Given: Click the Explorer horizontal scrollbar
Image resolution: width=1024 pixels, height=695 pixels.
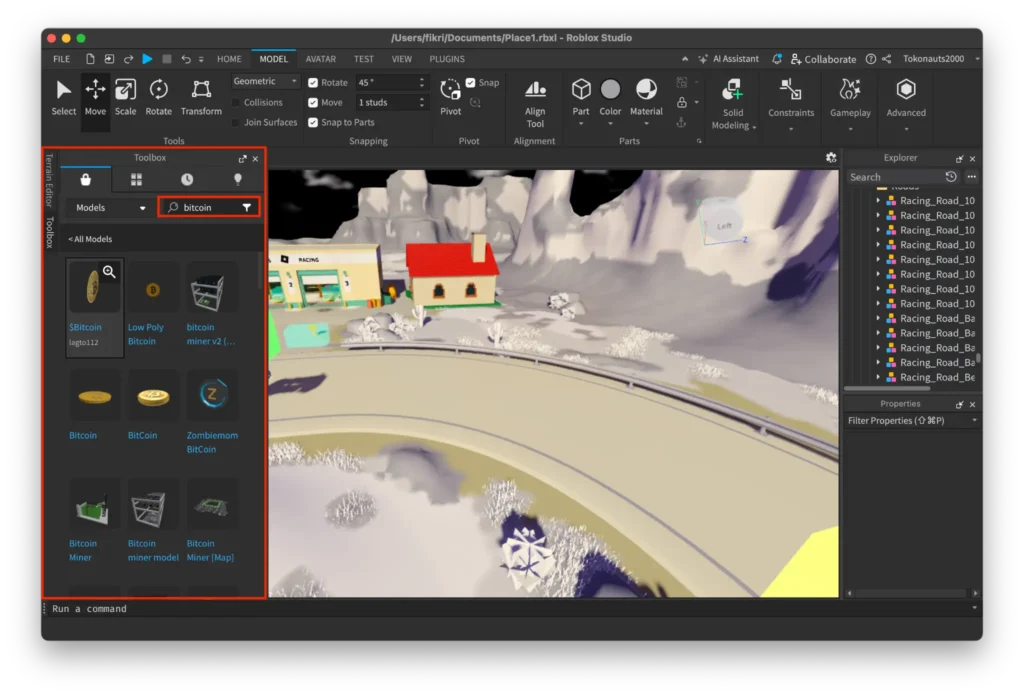Looking at the screenshot, I should pyautogui.click(x=887, y=388).
